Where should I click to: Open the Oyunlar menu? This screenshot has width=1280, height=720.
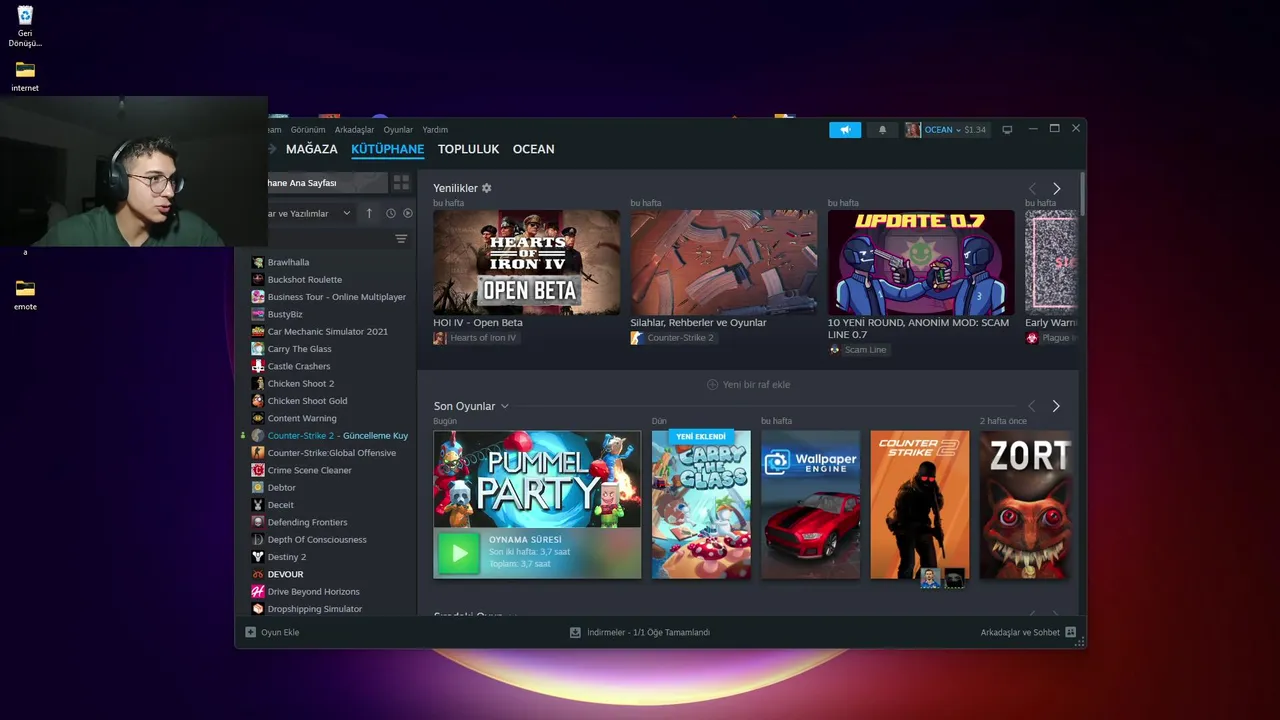(x=398, y=130)
